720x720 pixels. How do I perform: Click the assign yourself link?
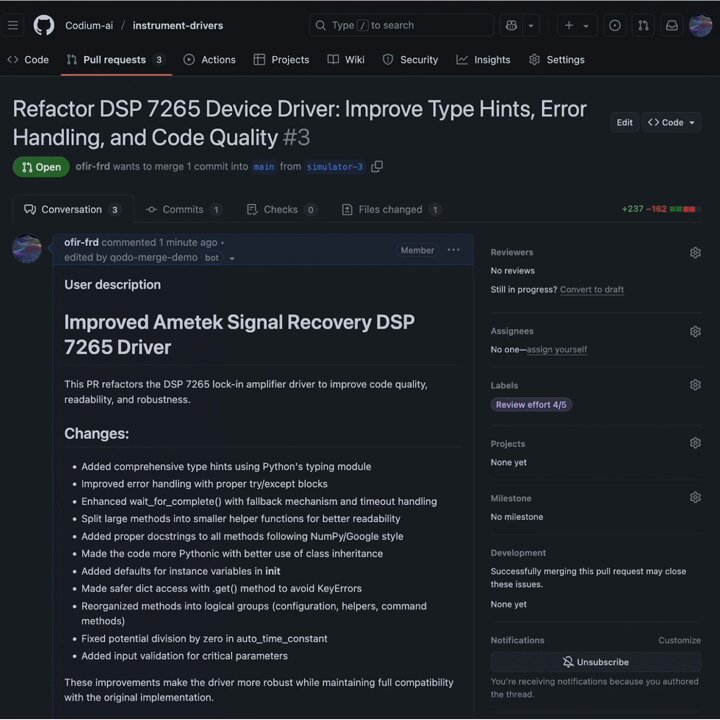557,350
